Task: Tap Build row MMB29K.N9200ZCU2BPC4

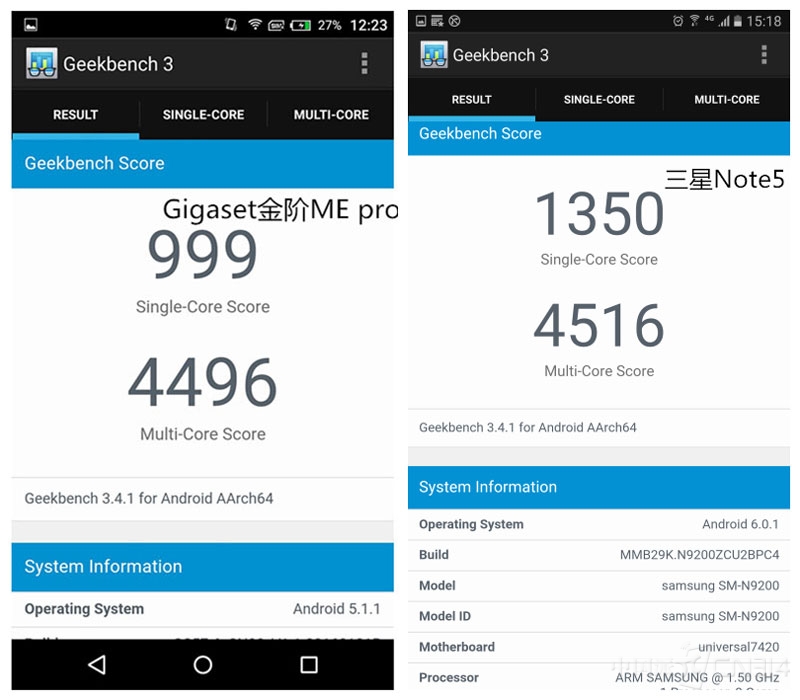Action: (599, 555)
